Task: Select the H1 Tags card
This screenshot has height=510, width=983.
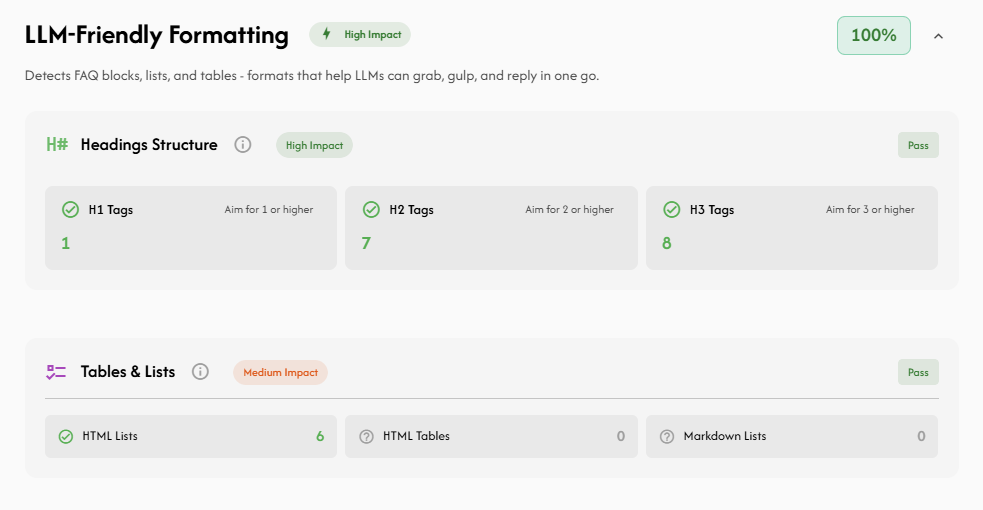Action: [x=190, y=228]
